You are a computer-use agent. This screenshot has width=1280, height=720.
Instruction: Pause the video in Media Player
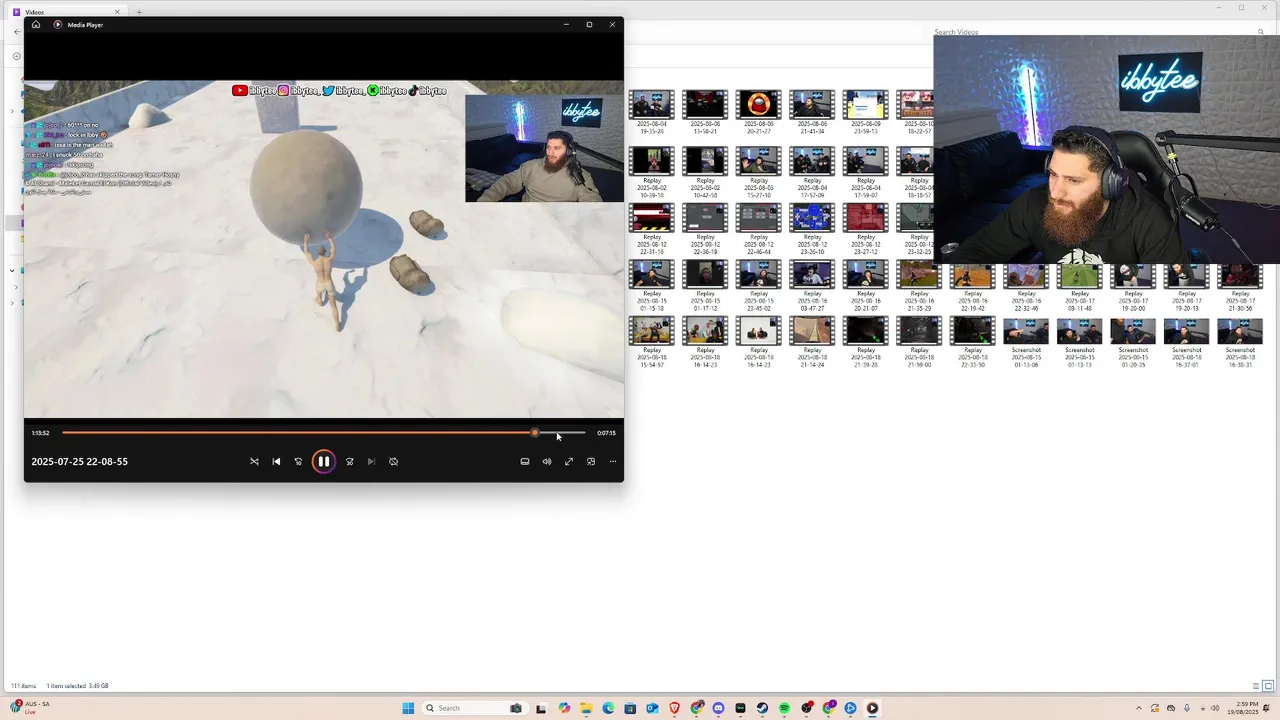pyautogui.click(x=323, y=461)
